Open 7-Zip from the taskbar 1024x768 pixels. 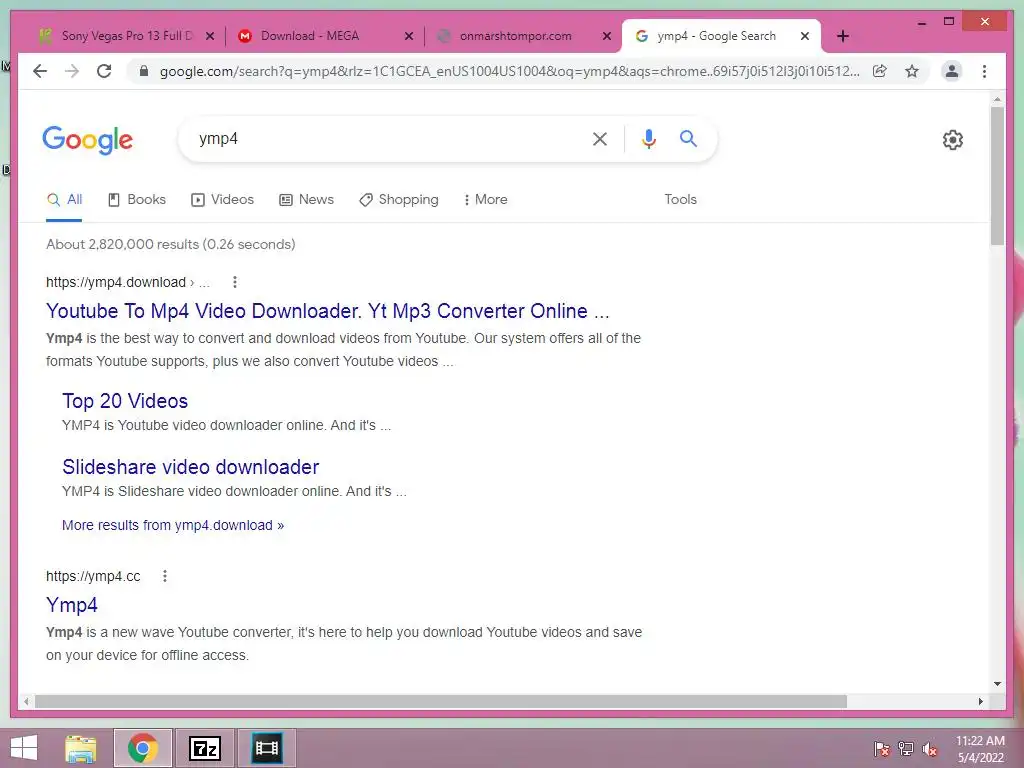coord(204,748)
